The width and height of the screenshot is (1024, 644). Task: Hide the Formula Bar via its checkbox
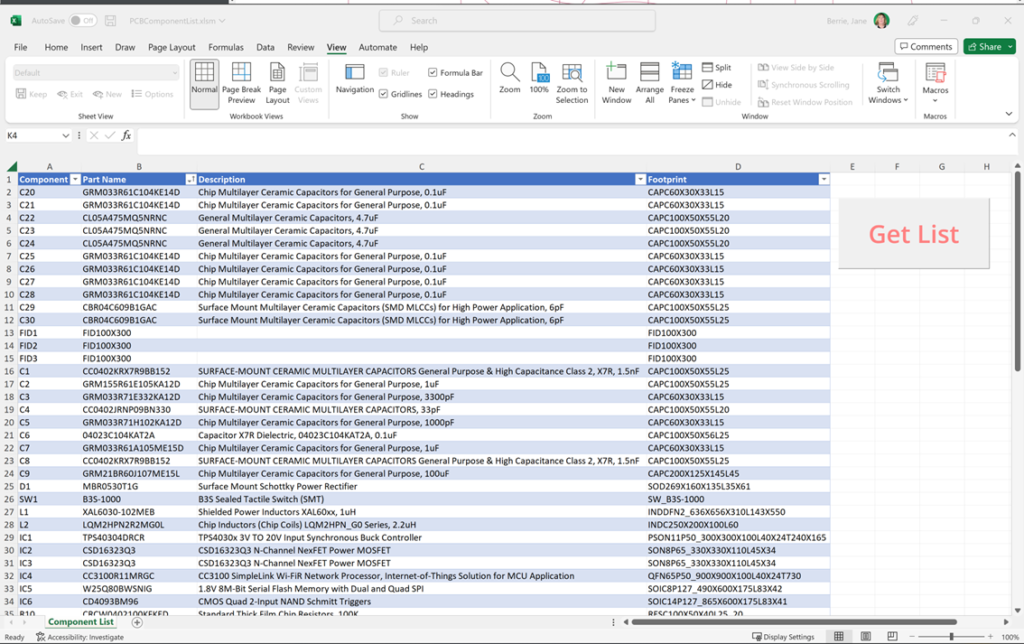[430, 72]
